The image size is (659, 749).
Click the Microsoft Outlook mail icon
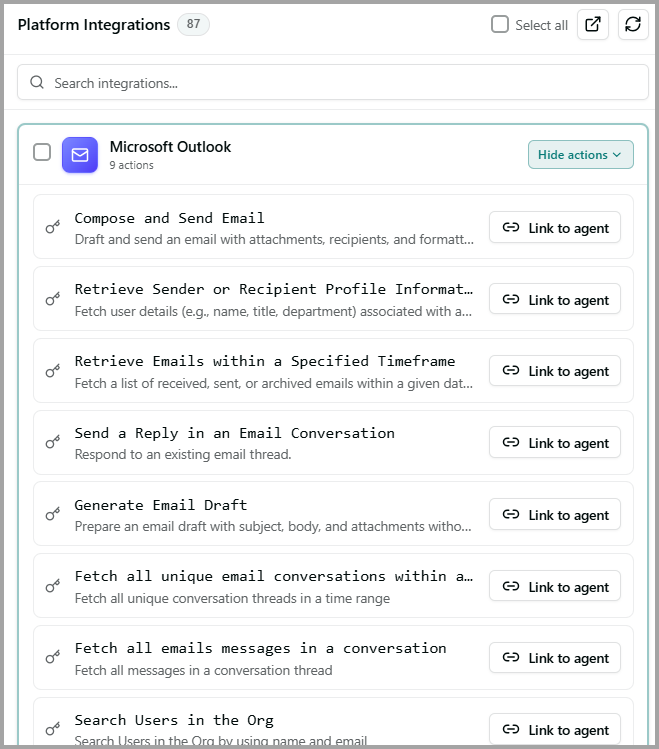pos(80,155)
